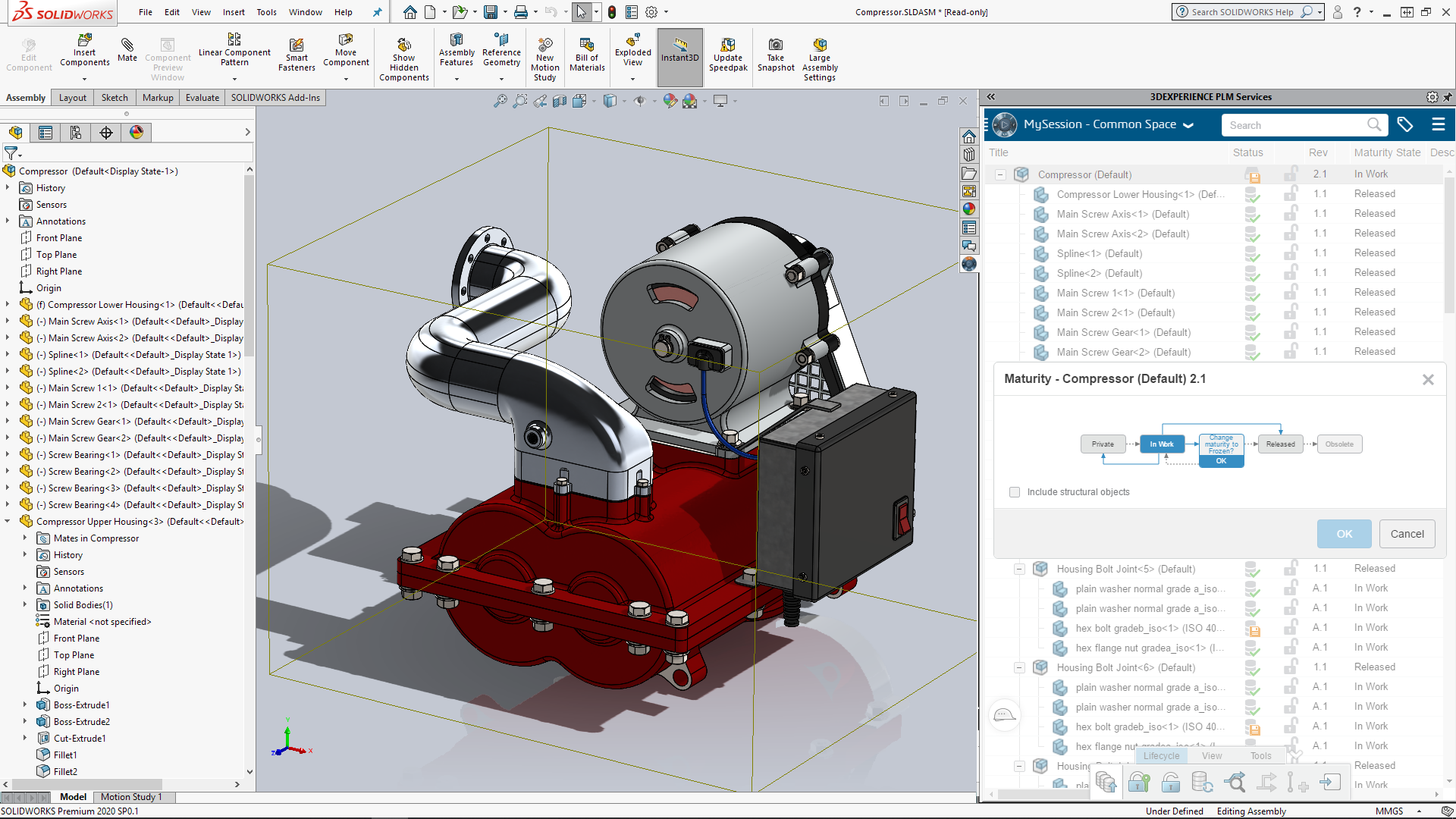
Task: Open the Tools menu
Action: pyautogui.click(x=266, y=12)
